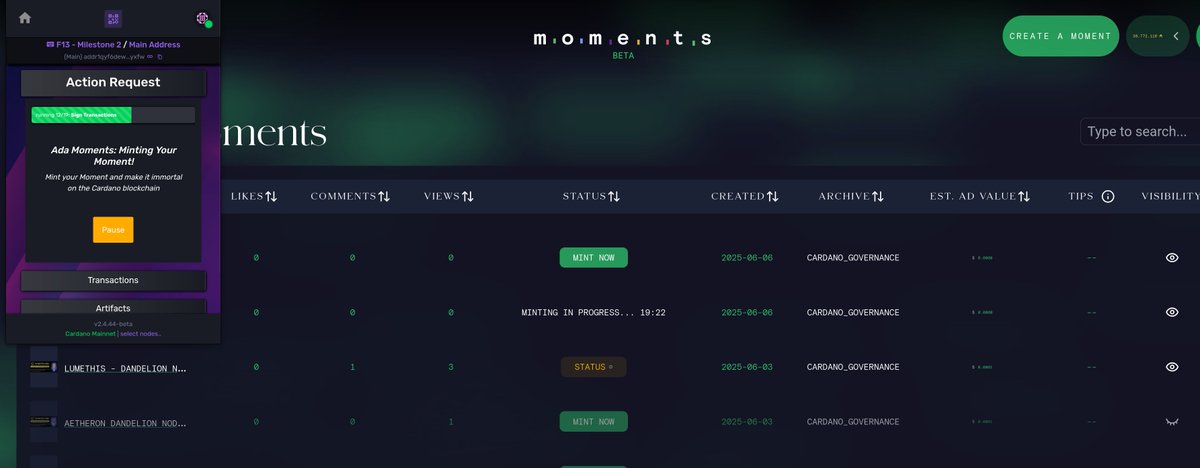Viewport: 1200px width, 468px height.
Task: Select the comment count 1 in Lumethis row
Action: click(x=352, y=367)
